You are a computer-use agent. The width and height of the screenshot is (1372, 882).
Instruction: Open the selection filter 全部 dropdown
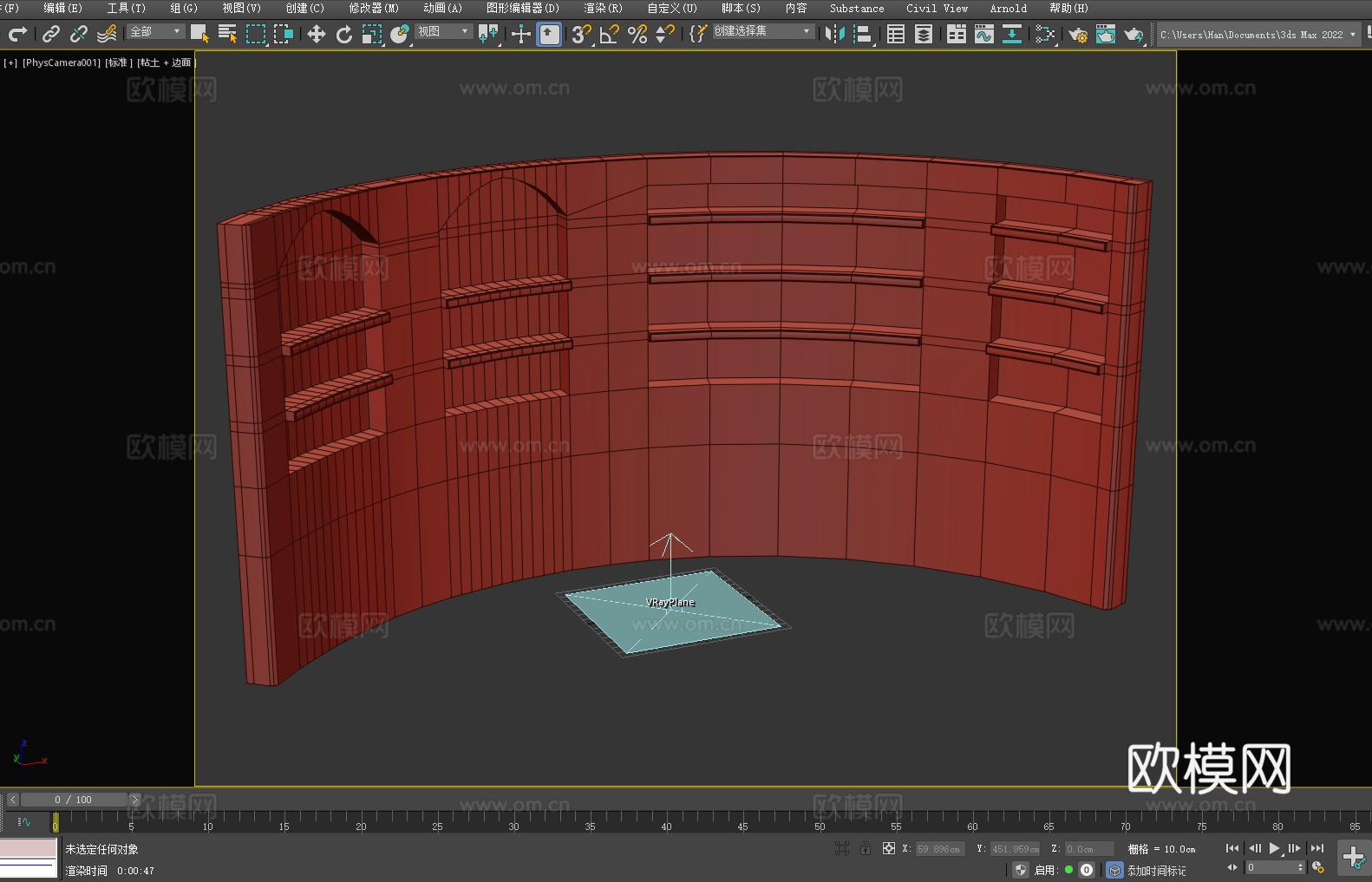pos(156,31)
